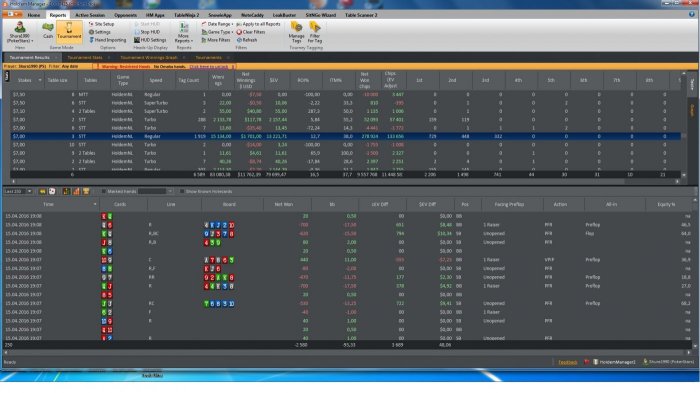Expand the More Reports dropdown
The width and height of the screenshot is (700, 393).
(x=183, y=33)
